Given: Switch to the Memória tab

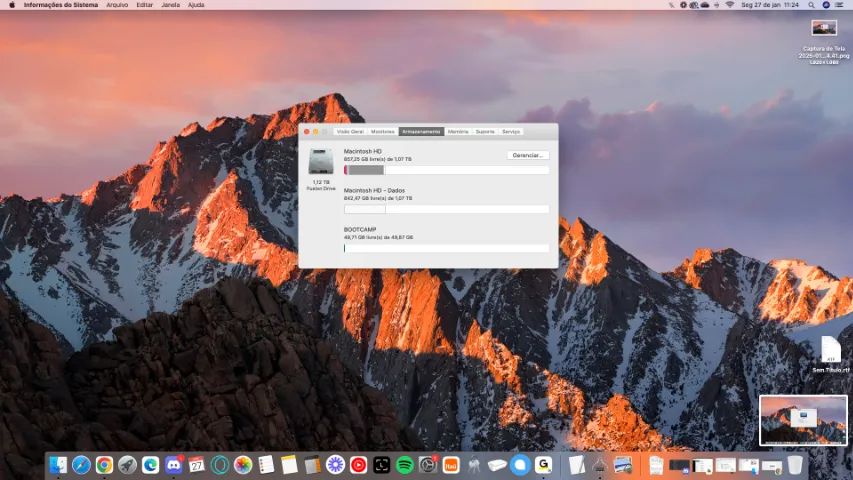Looking at the screenshot, I should (458, 132).
